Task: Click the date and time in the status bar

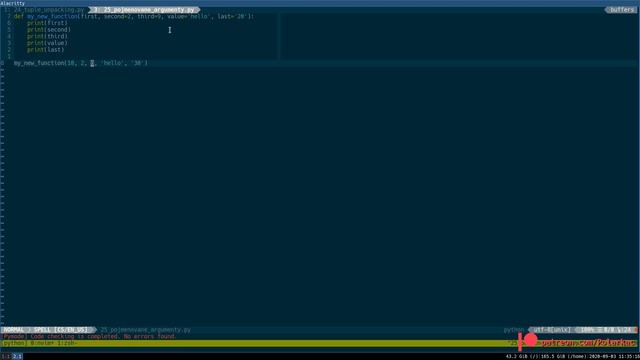Action: point(614,356)
